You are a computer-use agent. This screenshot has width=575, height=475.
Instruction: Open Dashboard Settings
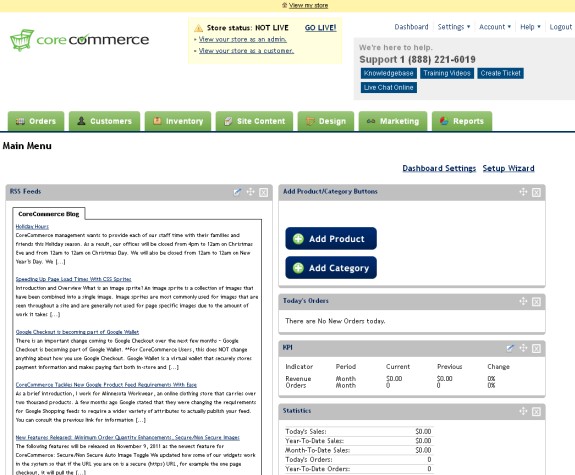point(439,168)
